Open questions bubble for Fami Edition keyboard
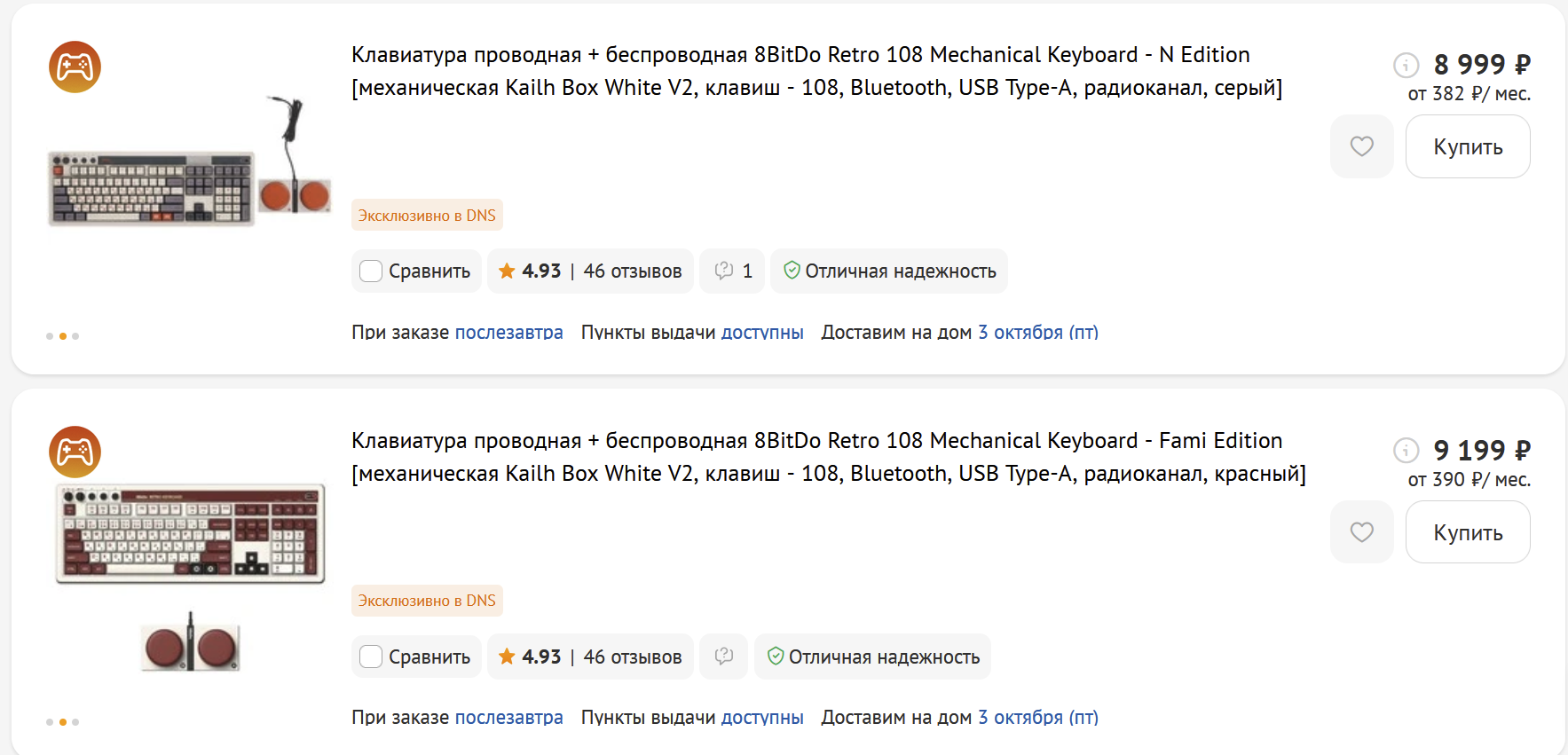1568x755 pixels. 723,657
